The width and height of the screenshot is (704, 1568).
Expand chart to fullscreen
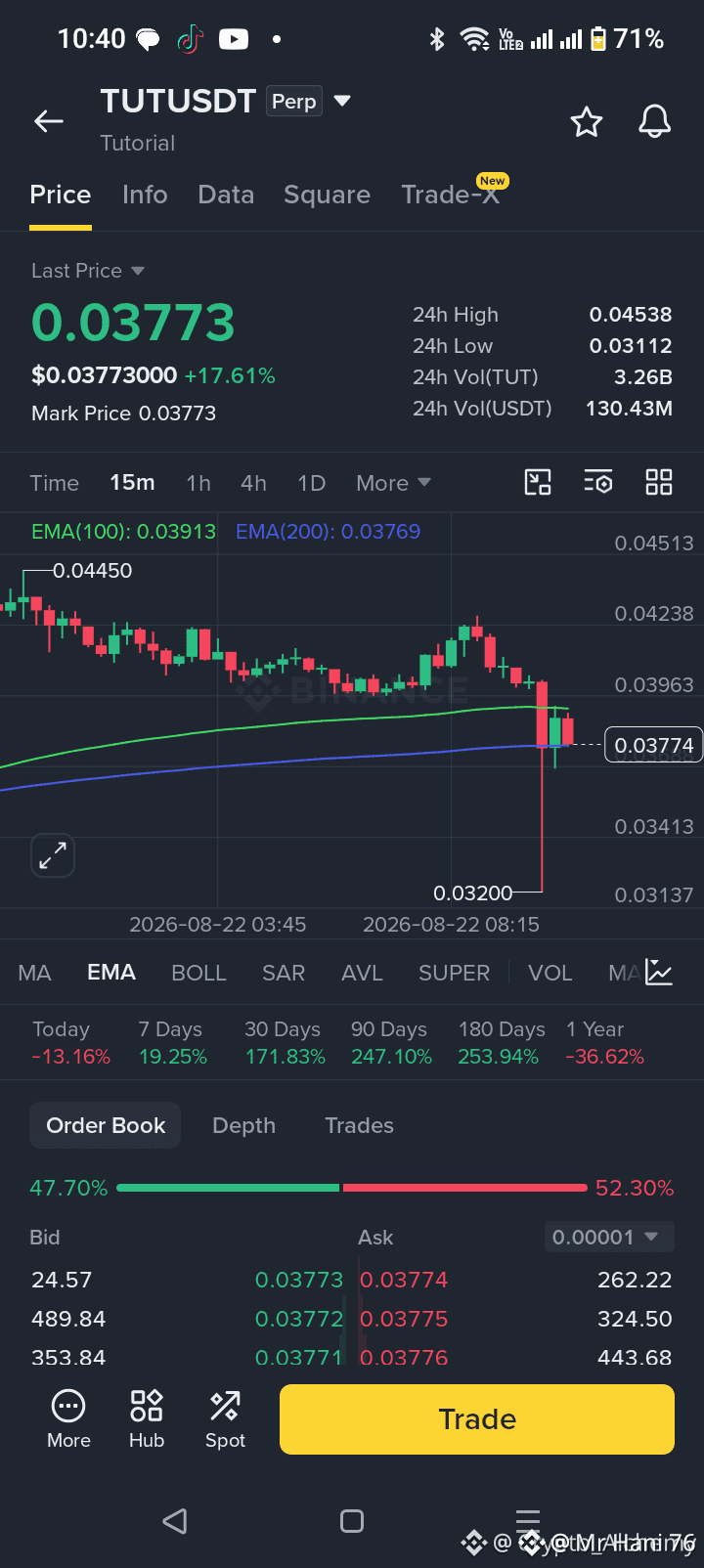53,855
